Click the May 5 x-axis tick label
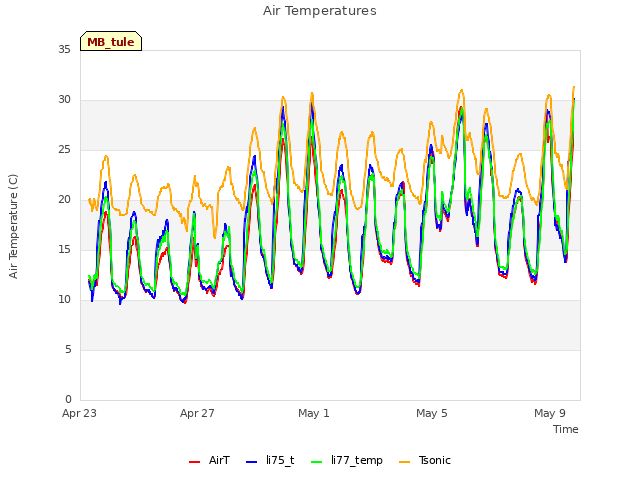 (432, 413)
